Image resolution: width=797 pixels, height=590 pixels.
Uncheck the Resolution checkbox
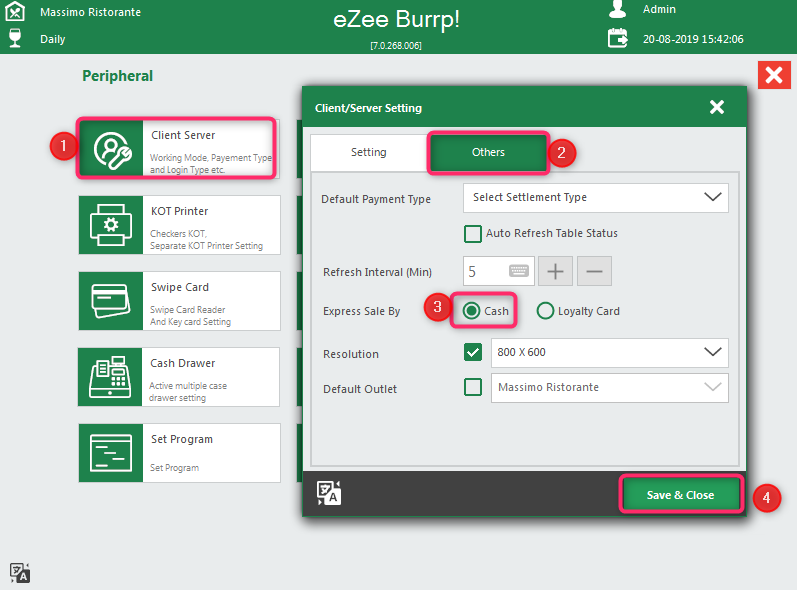[473, 352]
